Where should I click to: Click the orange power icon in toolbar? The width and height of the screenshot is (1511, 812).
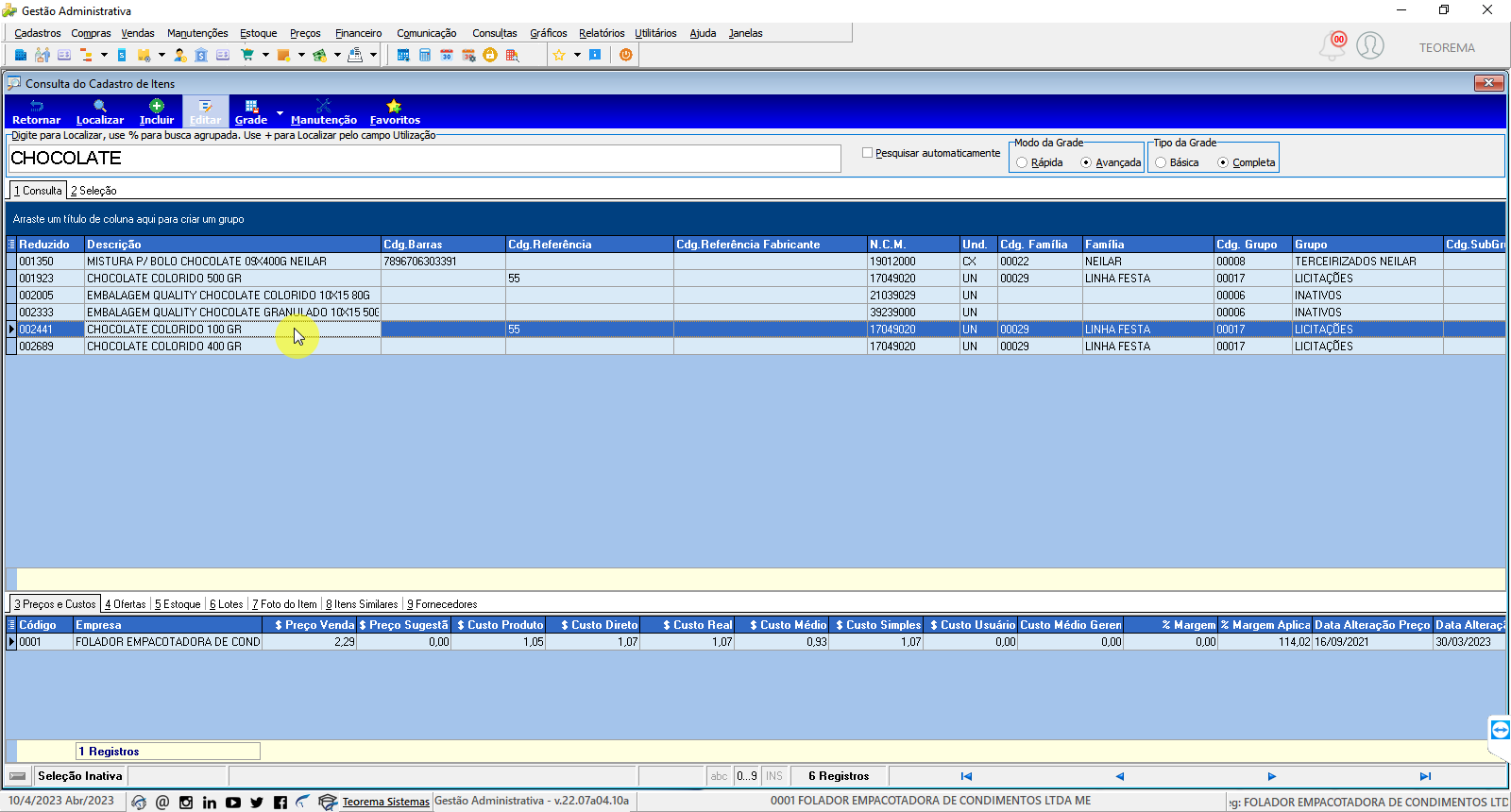coord(625,55)
